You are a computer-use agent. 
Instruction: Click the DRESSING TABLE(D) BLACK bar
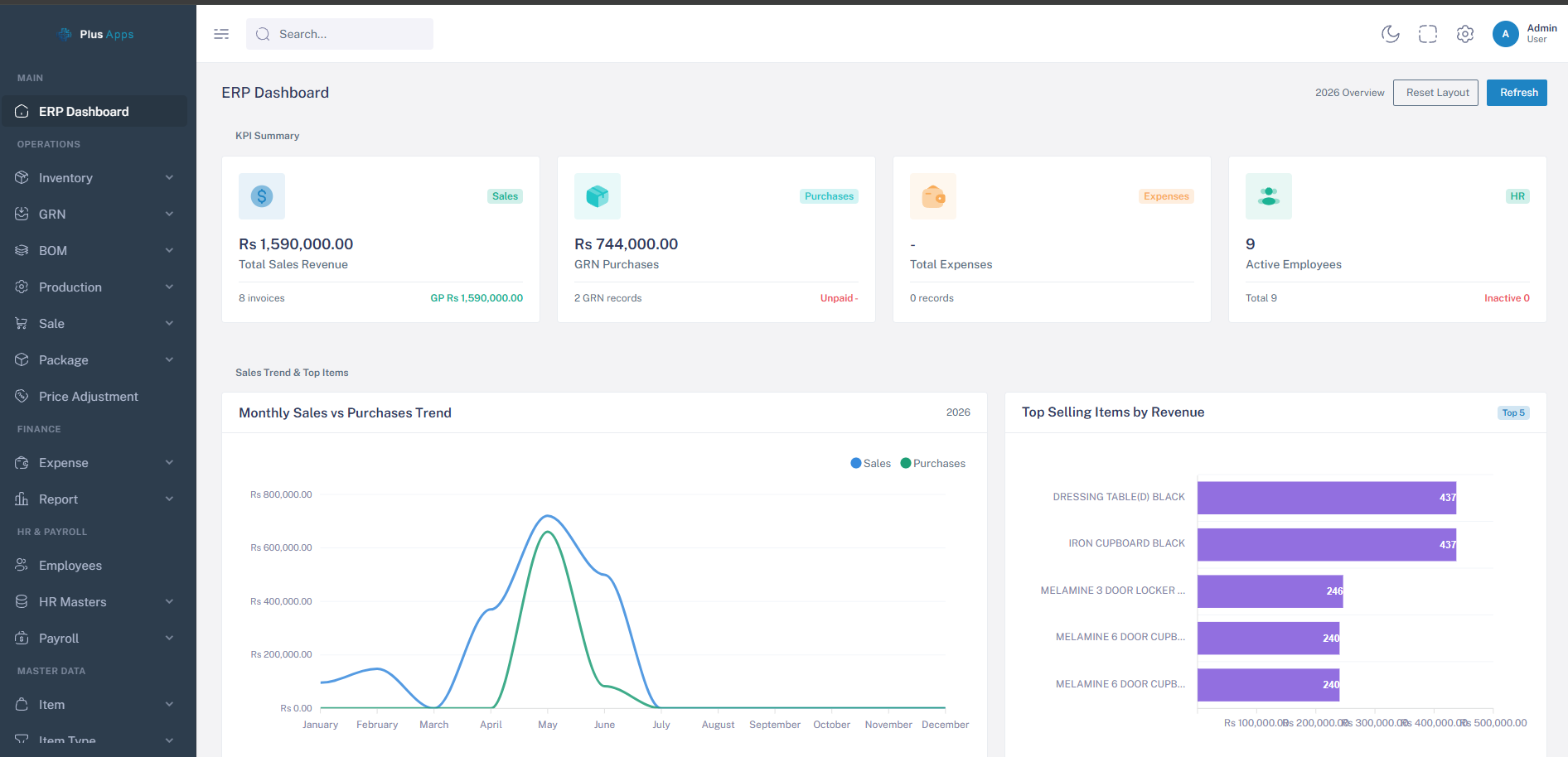pyautogui.click(x=1327, y=498)
